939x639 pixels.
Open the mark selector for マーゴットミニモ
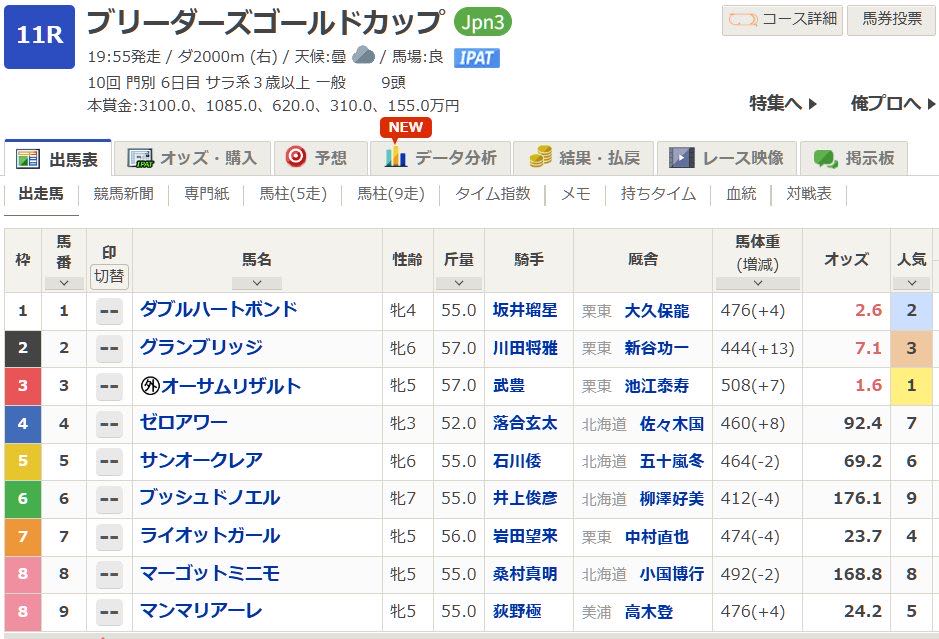109,574
